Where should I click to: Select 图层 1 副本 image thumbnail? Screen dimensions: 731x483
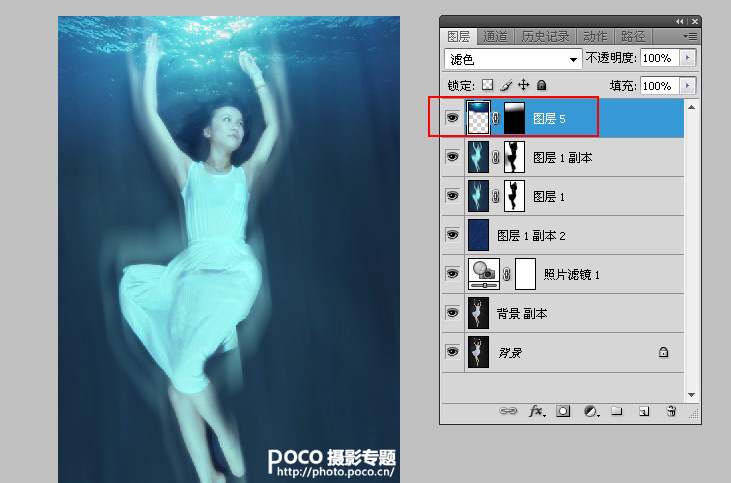click(478, 158)
